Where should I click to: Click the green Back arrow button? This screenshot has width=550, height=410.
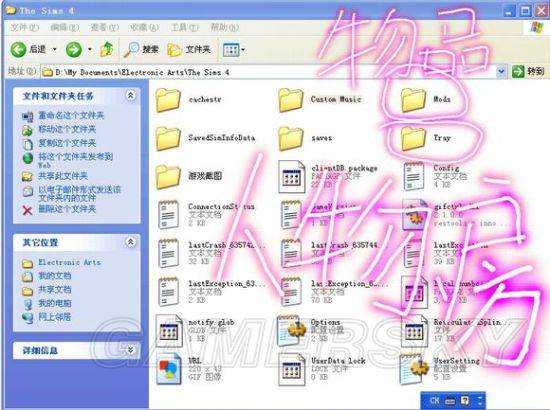[x=18, y=49]
